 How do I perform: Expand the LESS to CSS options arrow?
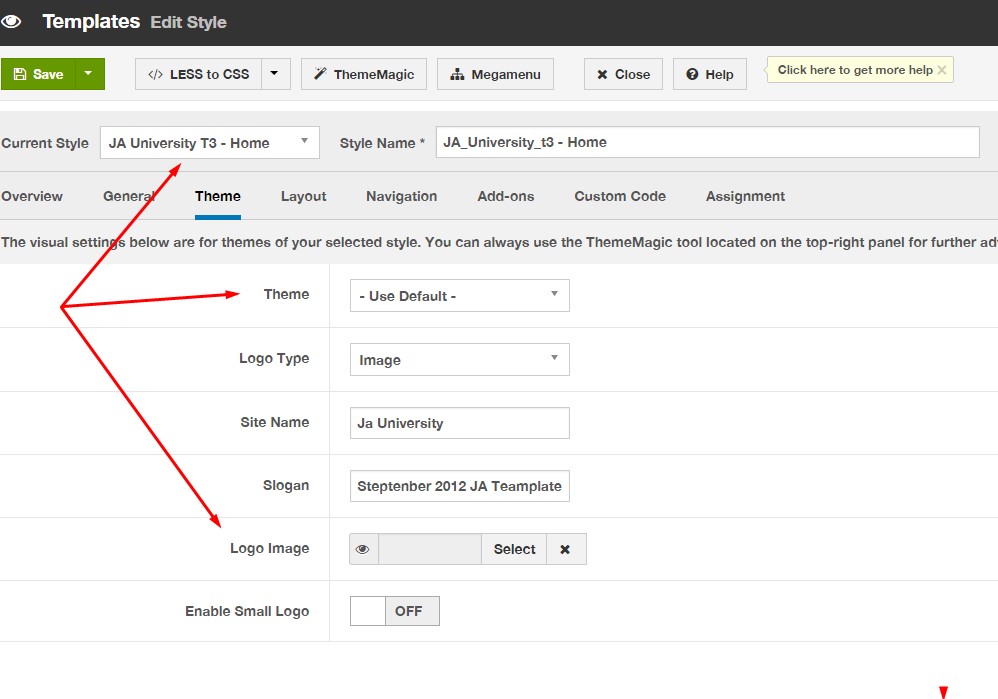276,74
